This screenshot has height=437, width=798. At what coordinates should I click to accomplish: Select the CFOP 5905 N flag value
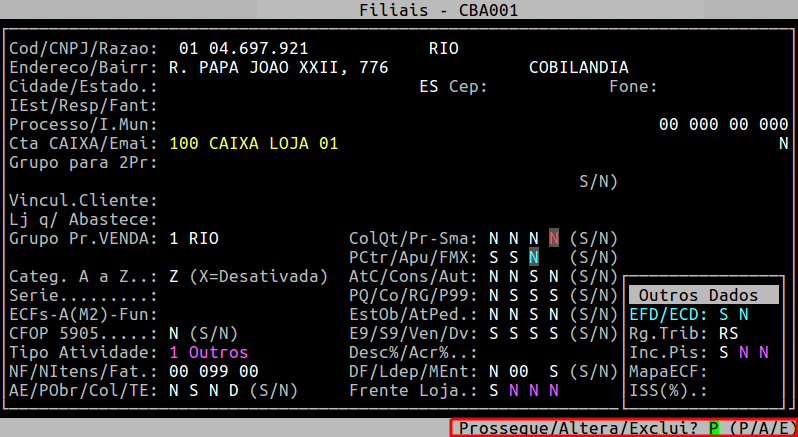[x=174, y=333]
